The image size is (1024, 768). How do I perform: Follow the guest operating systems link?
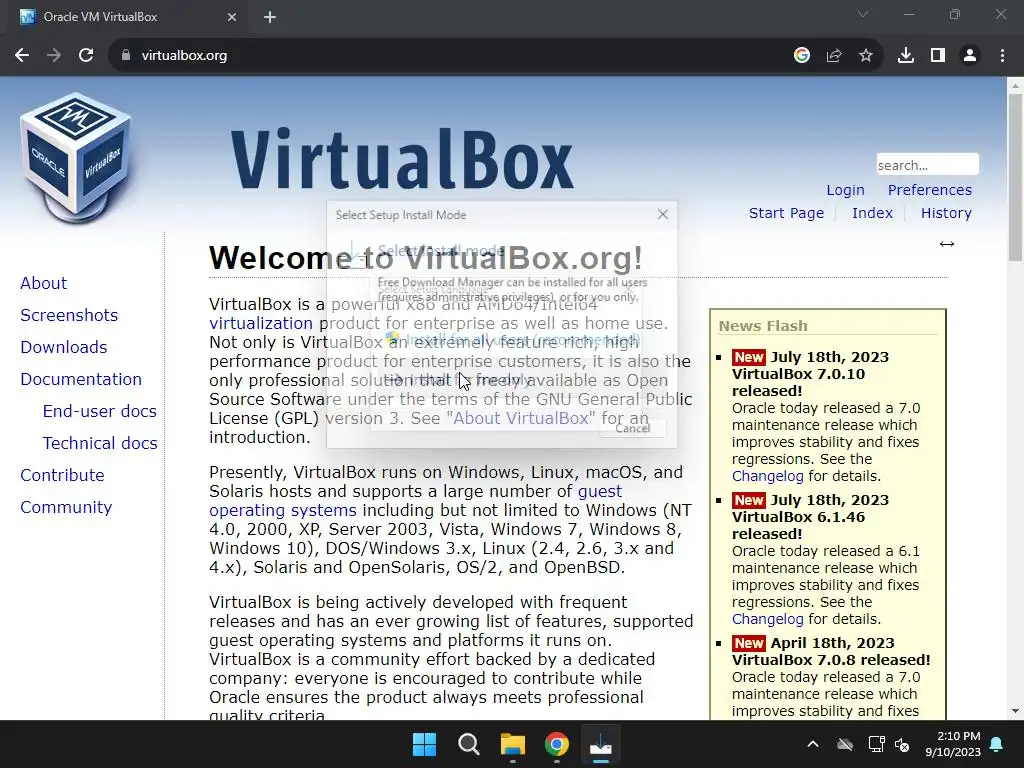[415, 501]
